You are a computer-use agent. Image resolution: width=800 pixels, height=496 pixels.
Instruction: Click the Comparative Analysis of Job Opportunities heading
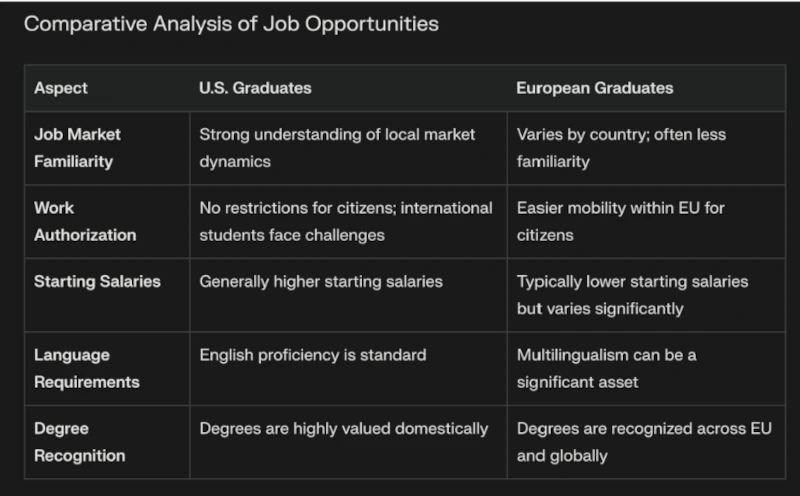(231, 24)
